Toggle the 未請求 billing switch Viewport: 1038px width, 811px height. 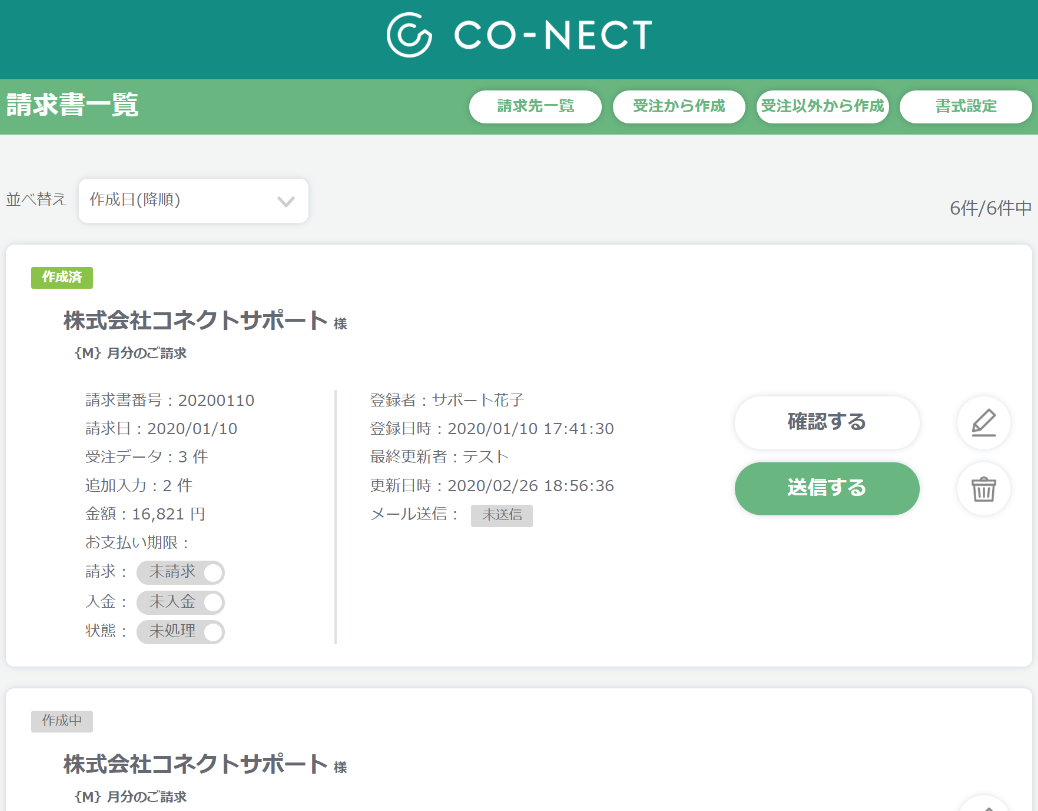coord(181,573)
